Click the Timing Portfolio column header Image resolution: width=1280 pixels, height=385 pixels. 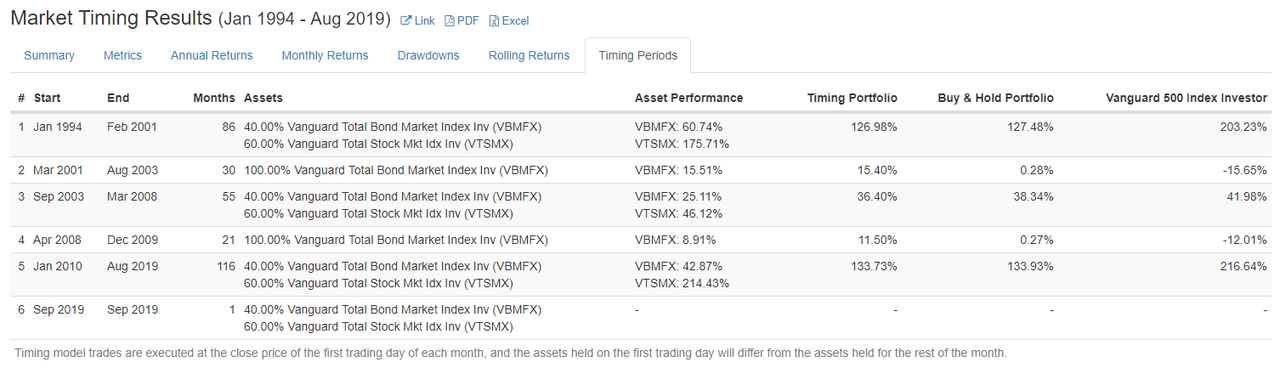click(852, 98)
